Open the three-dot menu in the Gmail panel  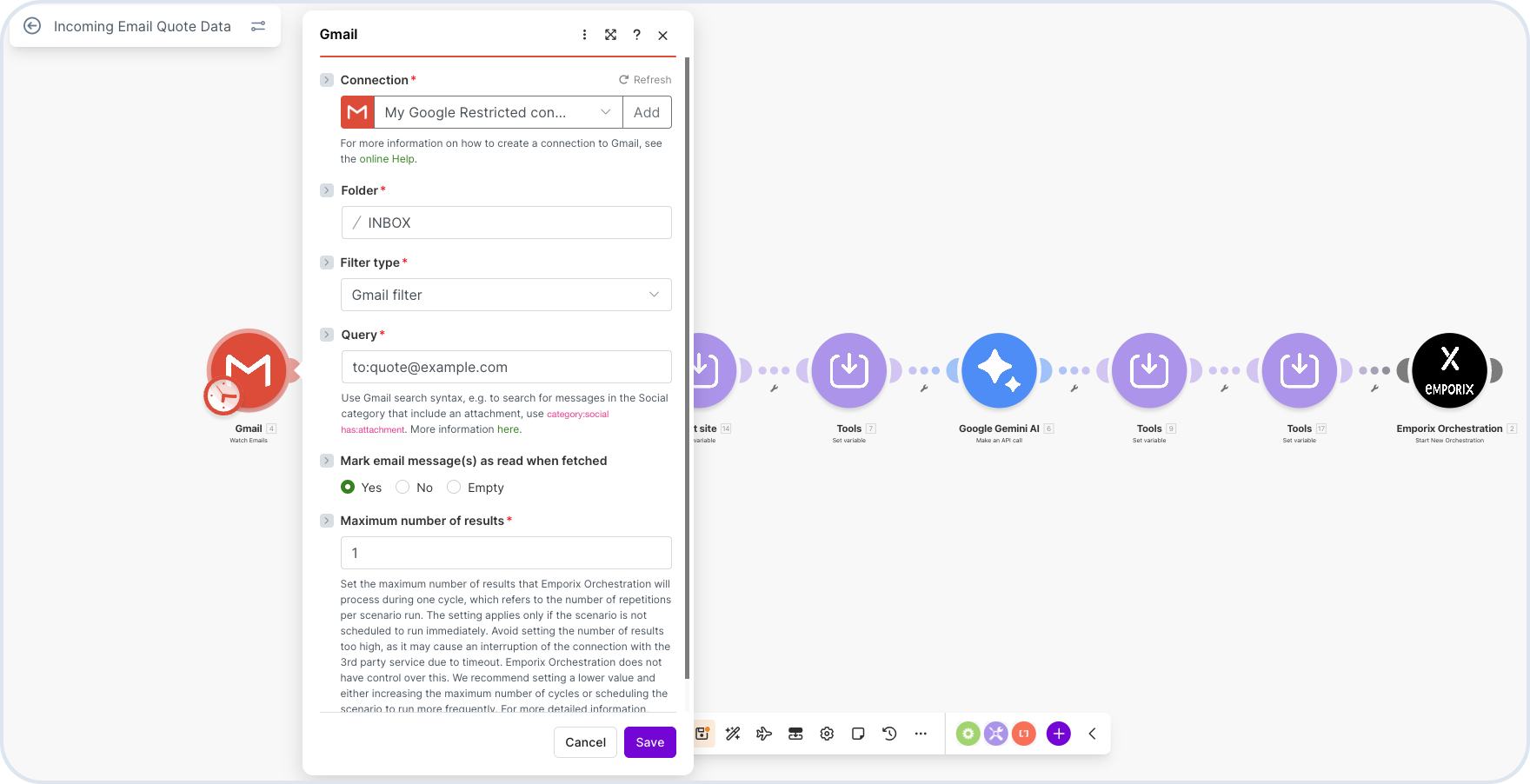click(584, 35)
